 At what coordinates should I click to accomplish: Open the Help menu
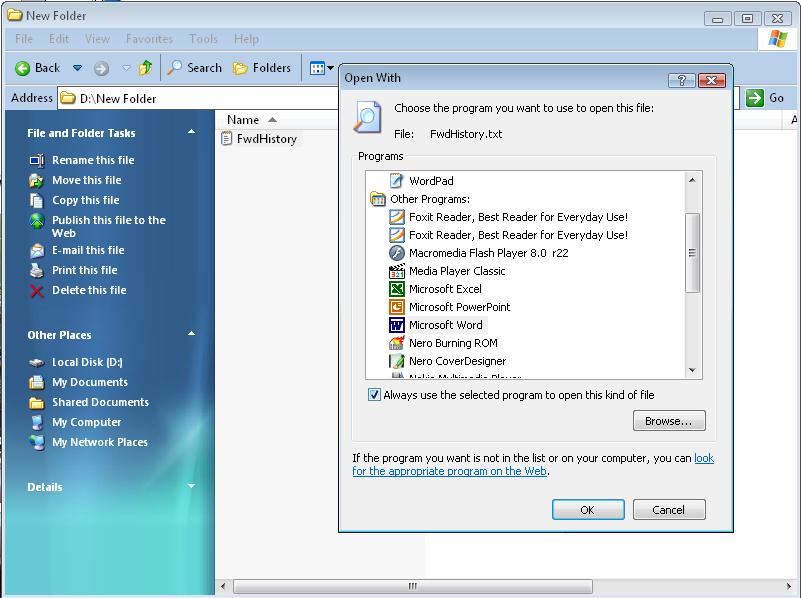click(246, 39)
